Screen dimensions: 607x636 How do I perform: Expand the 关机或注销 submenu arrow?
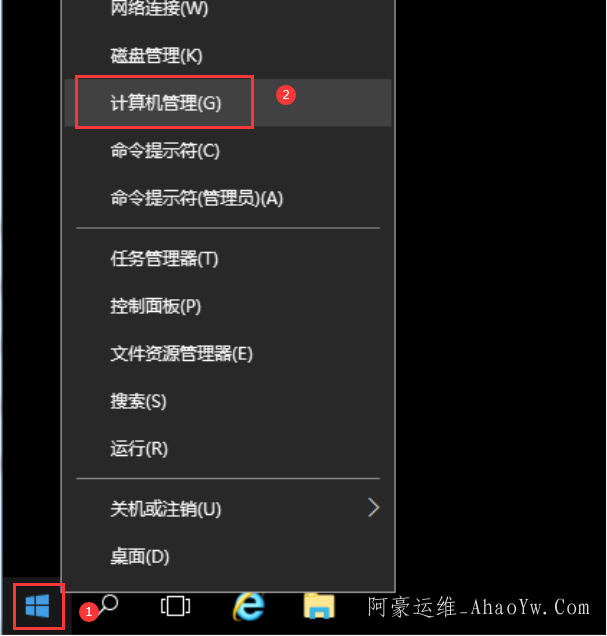373,507
